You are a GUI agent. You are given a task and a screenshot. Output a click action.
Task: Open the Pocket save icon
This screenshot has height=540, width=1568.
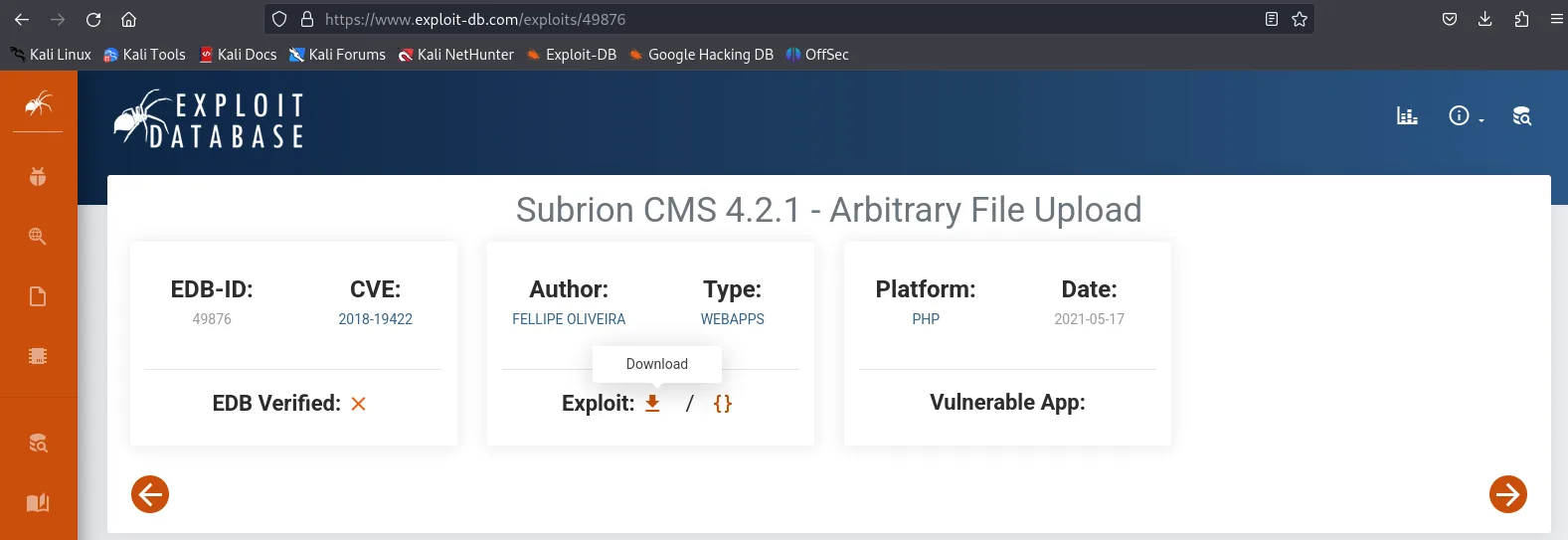pyautogui.click(x=1450, y=19)
